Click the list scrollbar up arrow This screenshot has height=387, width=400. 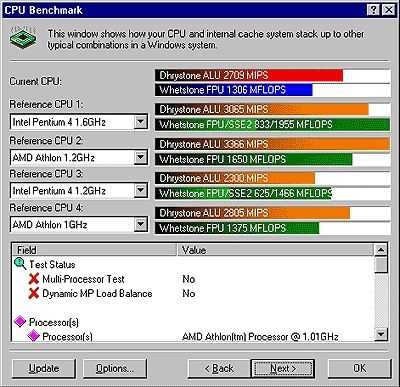click(381, 250)
